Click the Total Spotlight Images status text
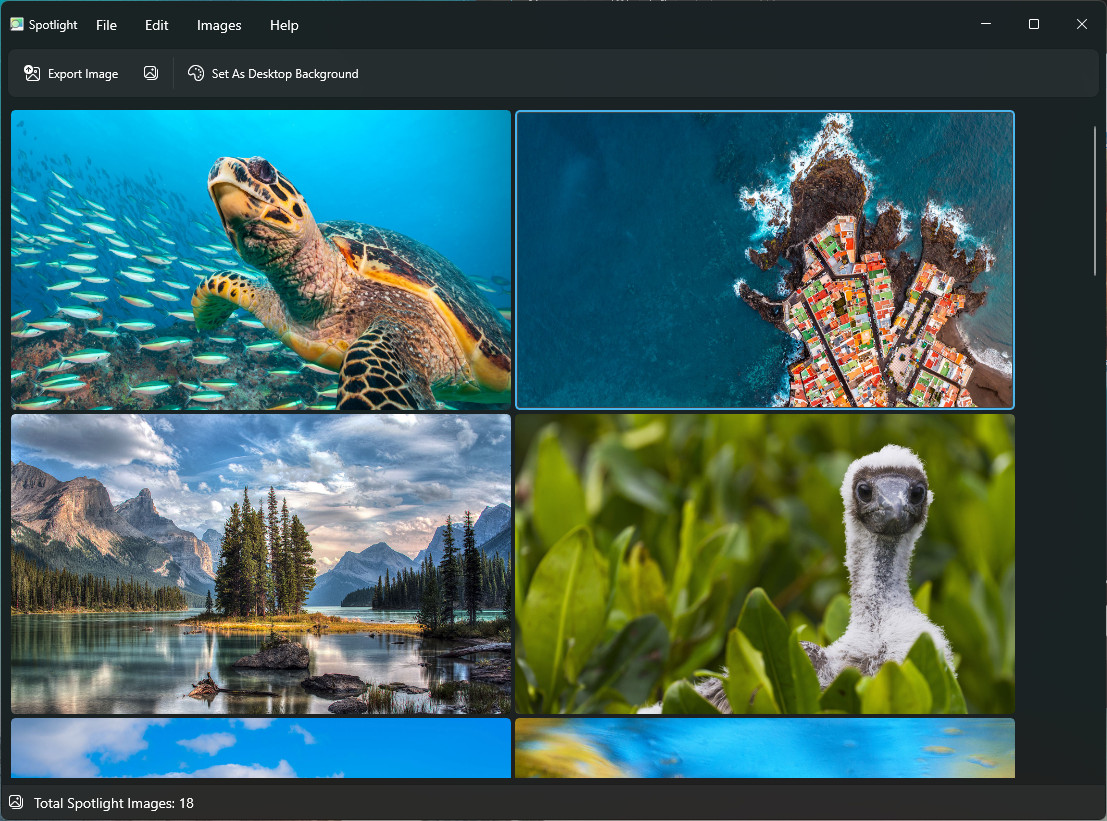 [114, 803]
